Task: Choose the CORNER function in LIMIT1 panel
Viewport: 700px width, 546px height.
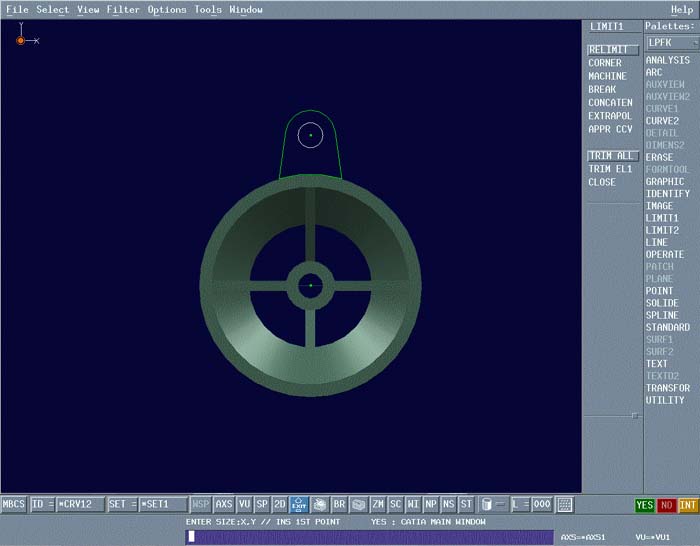Action: tap(605, 63)
